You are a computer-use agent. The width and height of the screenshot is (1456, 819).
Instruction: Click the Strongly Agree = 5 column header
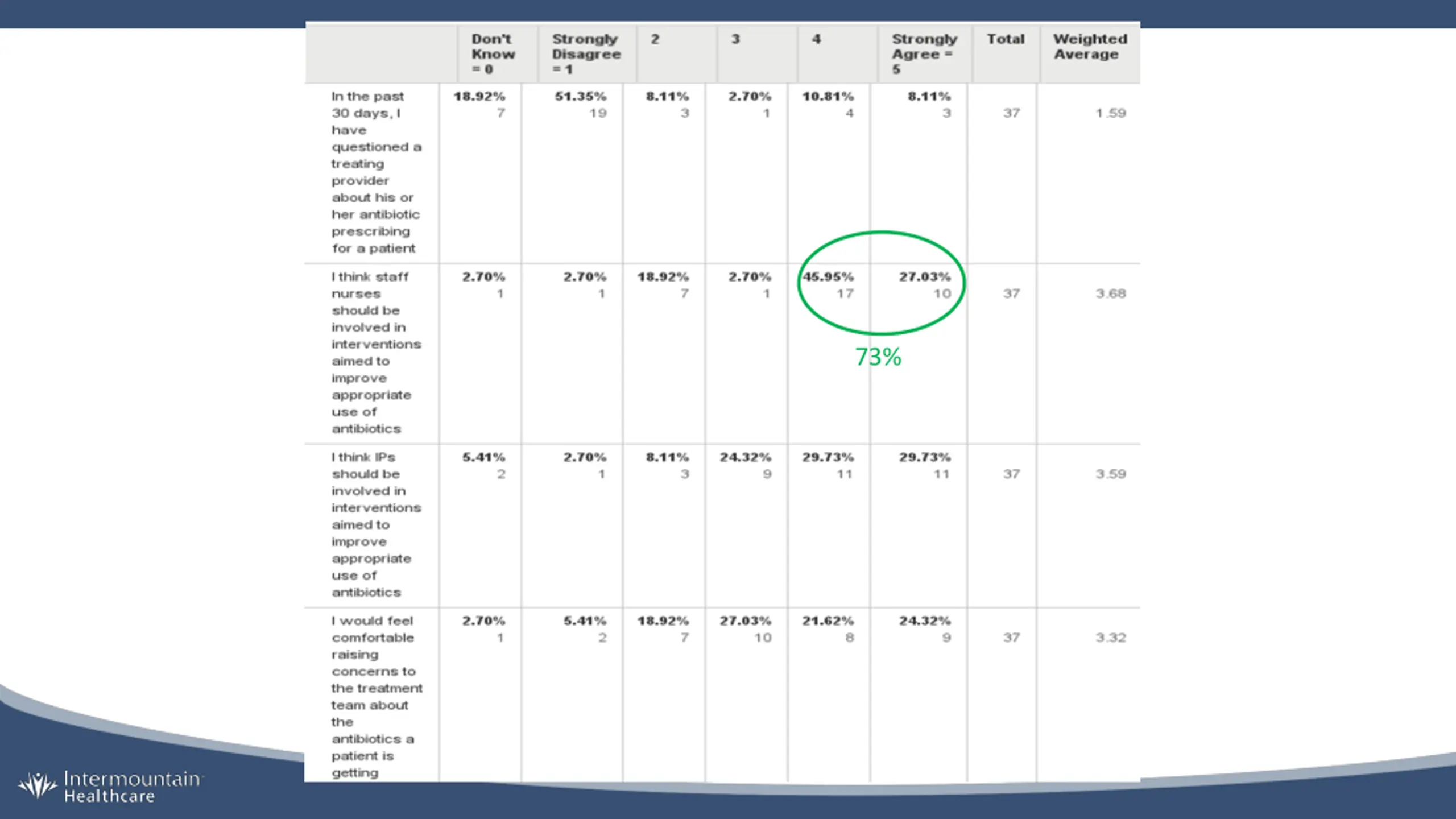point(924,54)
